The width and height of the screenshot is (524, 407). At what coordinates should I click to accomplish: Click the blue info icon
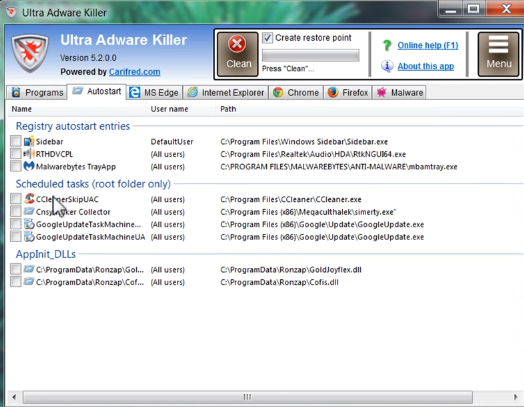(387, 66)
